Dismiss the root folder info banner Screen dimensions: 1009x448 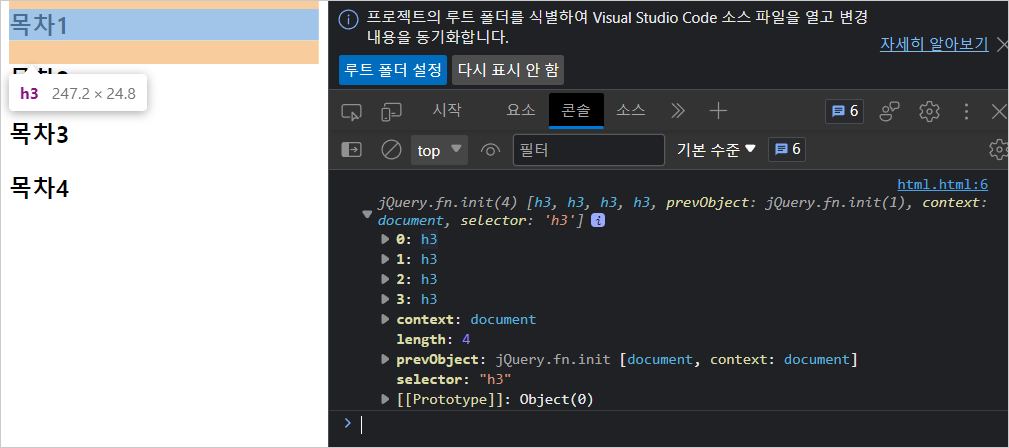1002,44
